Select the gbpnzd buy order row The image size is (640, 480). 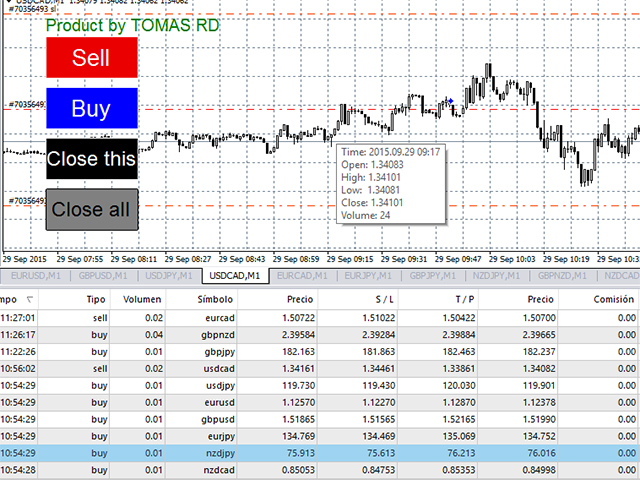(320, 335)
